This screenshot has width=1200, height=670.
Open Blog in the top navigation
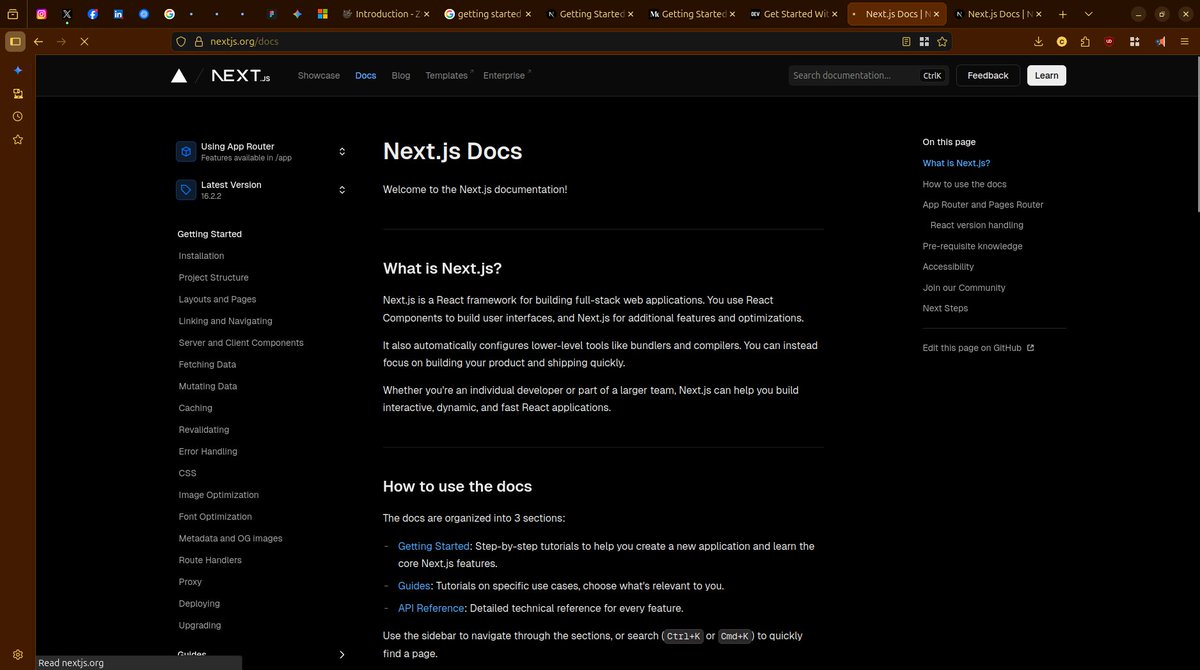[401, 75]
